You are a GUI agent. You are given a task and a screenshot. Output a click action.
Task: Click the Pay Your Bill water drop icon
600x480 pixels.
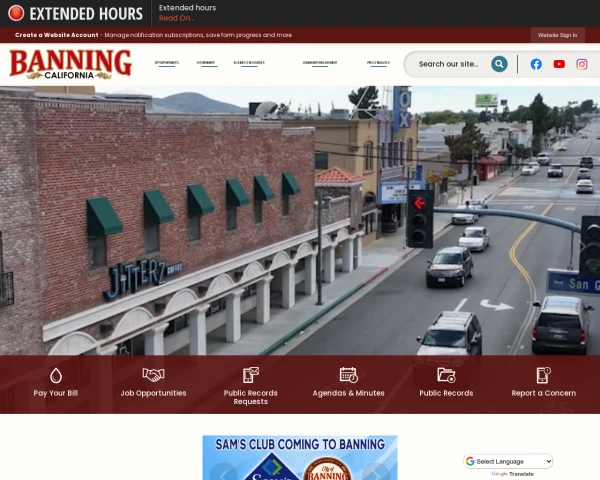pyautogui.click(x=56, y=376)
